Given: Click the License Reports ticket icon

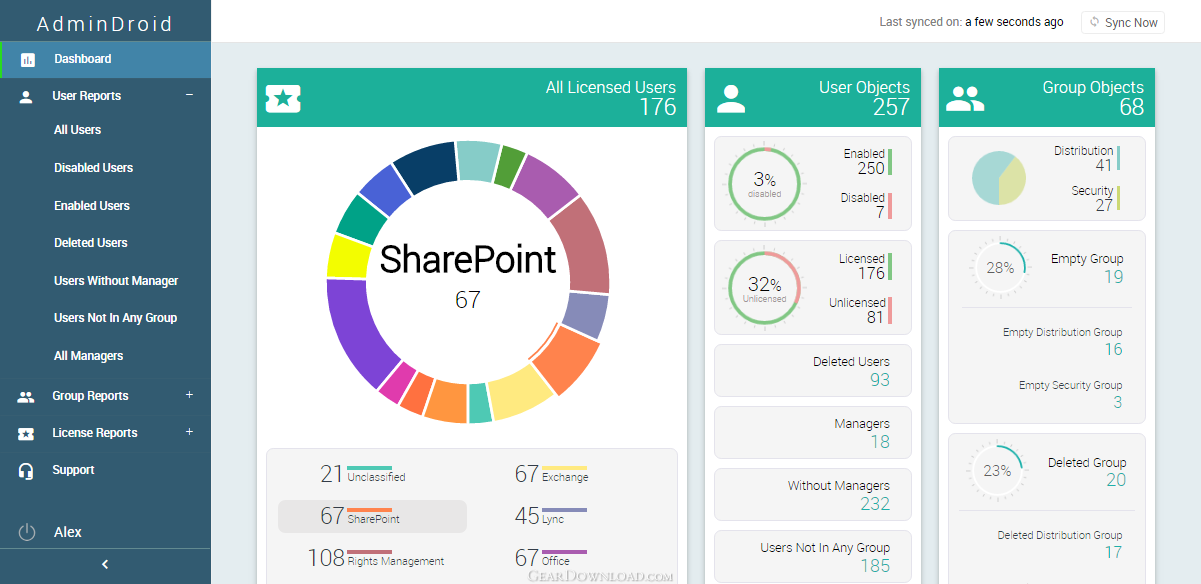Looking at the screenshot, I should [26, 433].
